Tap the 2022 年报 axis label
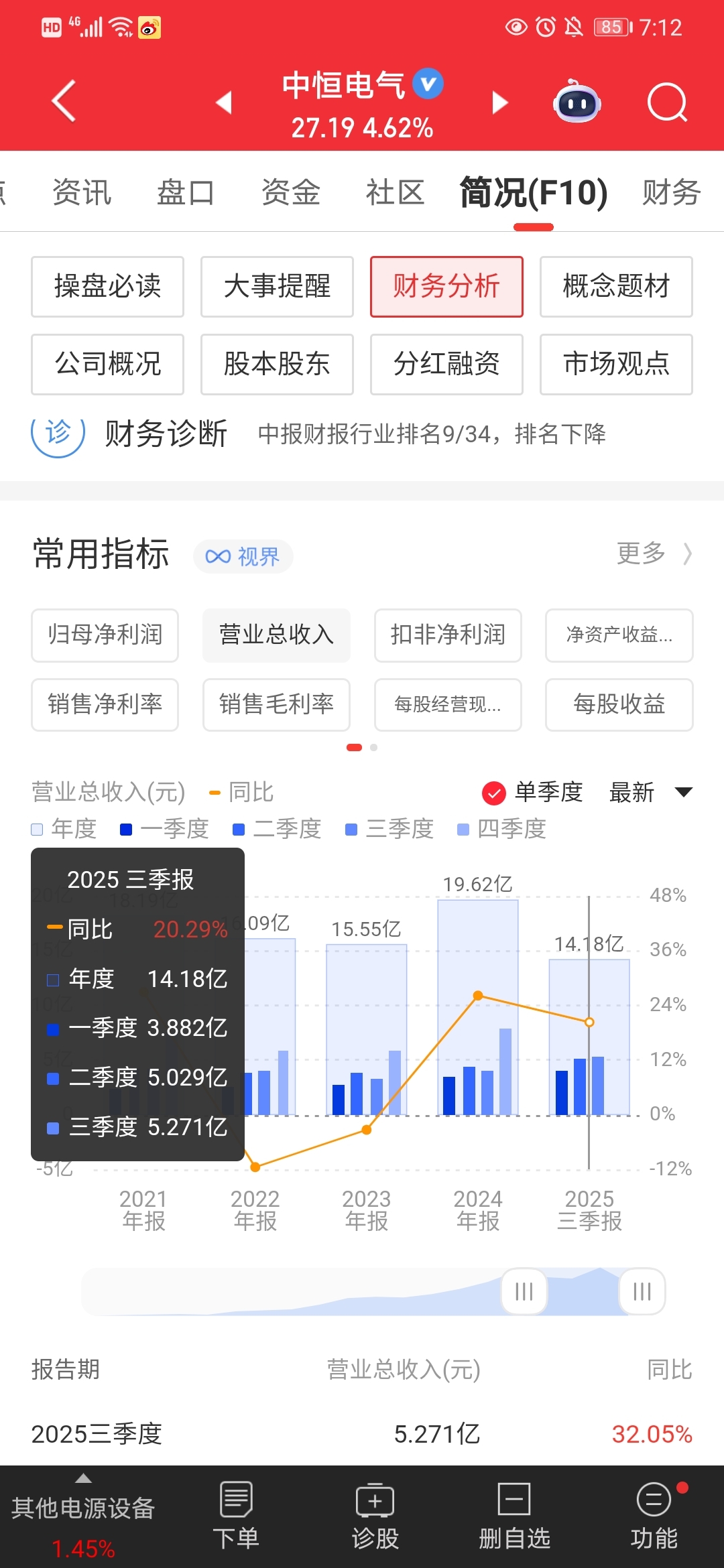 tap(255, 1210)
